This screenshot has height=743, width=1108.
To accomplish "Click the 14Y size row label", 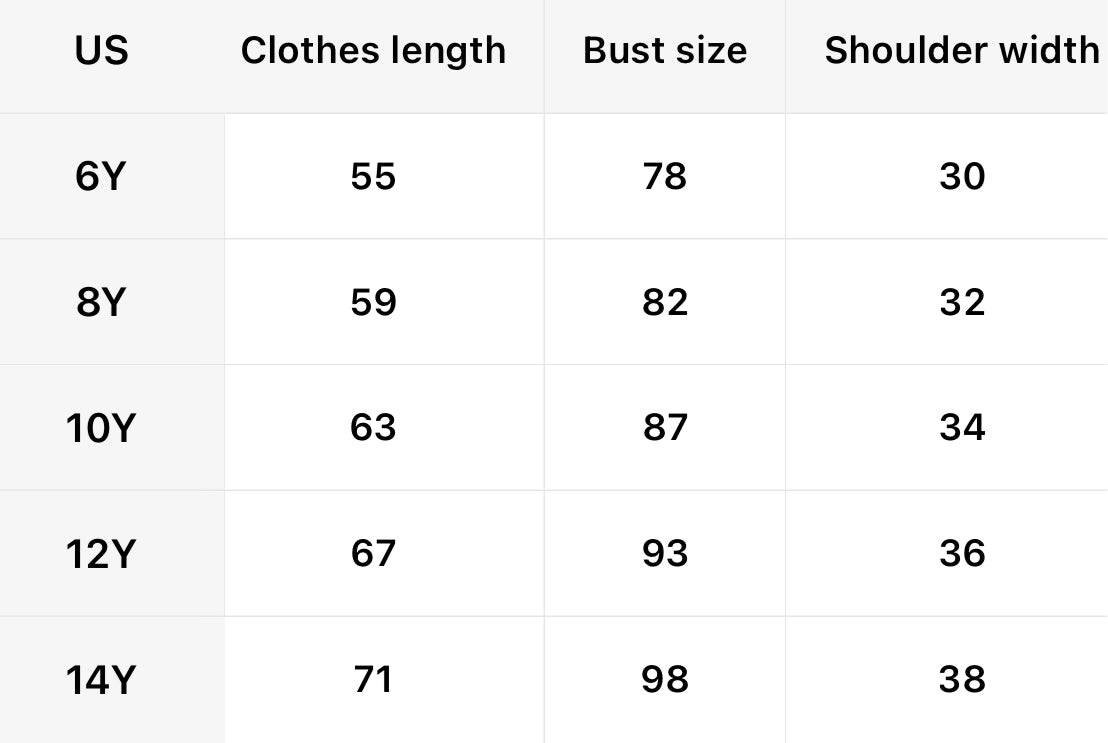I will 100,680.
